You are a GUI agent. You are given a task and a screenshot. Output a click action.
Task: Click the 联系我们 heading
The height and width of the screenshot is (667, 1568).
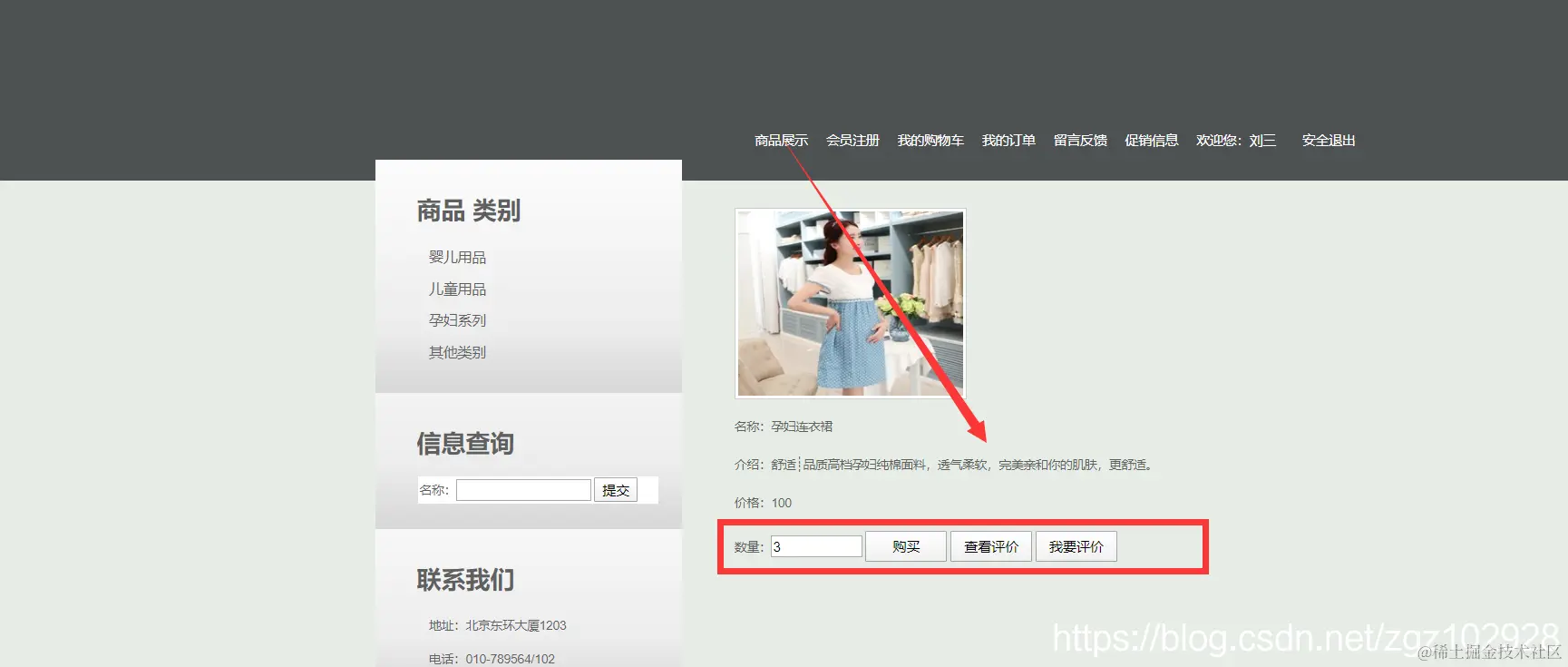pos(465,580)
